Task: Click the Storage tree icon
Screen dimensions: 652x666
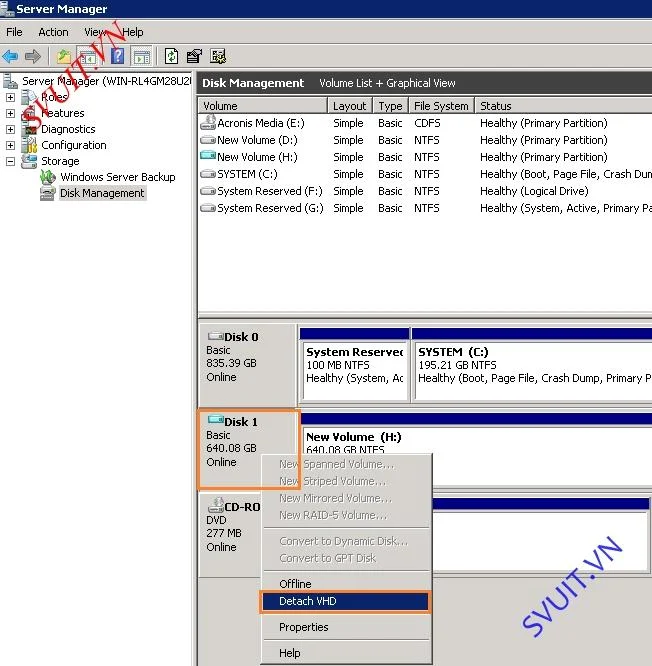Action: (29, 161)
